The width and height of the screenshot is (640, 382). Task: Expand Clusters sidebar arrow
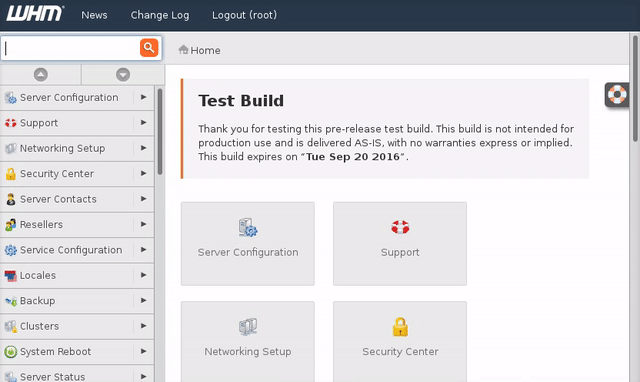click(x=143, y=326)
